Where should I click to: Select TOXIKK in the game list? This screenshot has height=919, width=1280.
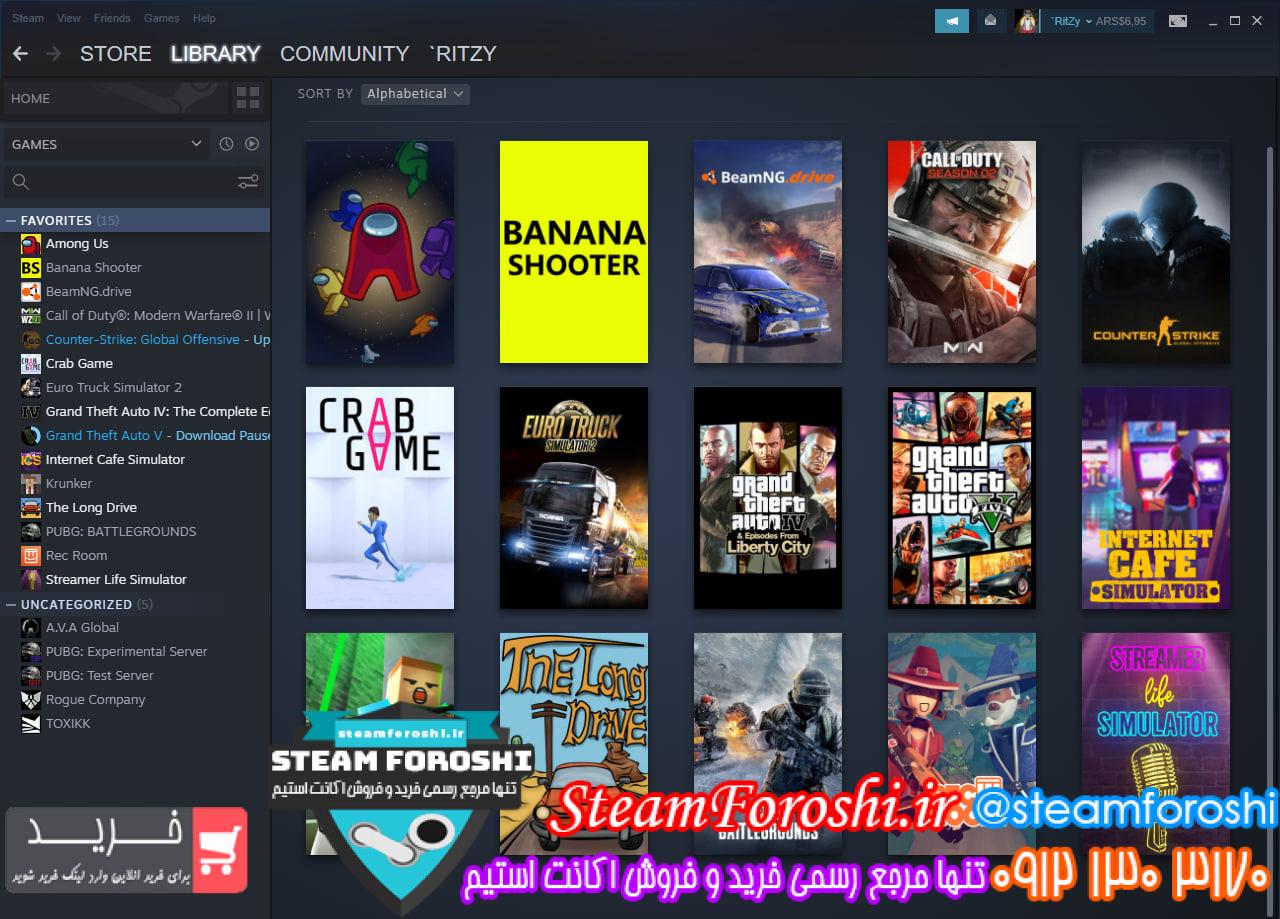point(135,724)
